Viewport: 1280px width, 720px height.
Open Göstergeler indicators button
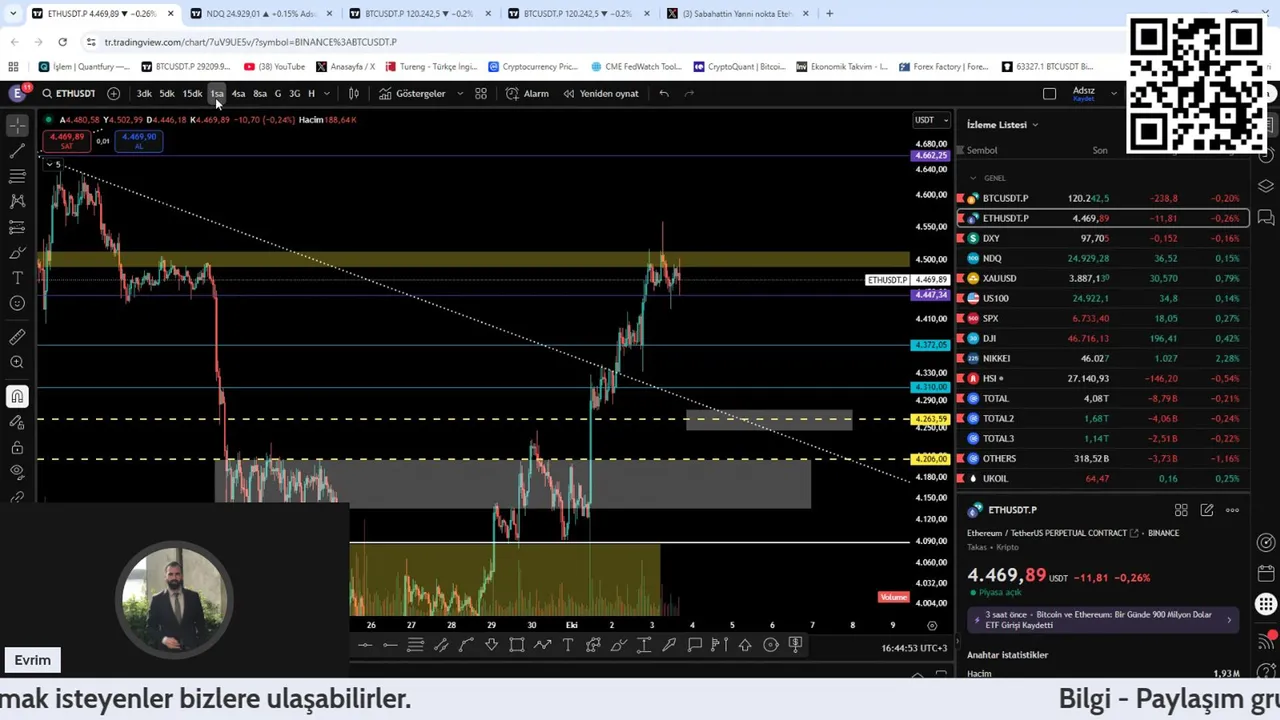coord(412,93)
